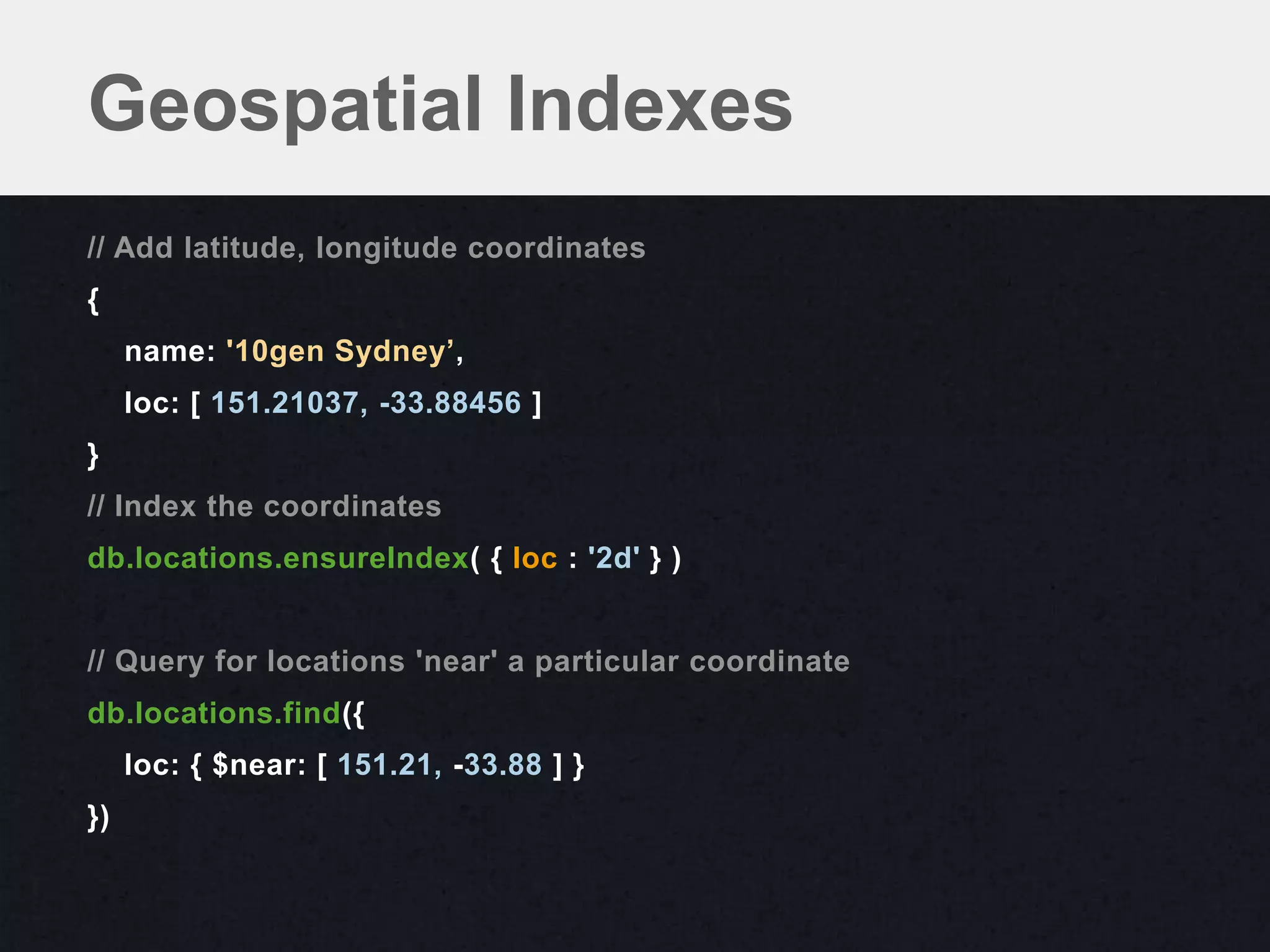The image size is (1270, 952).
Task: Click the closing '})' at end of code
Action: (99, 818)
